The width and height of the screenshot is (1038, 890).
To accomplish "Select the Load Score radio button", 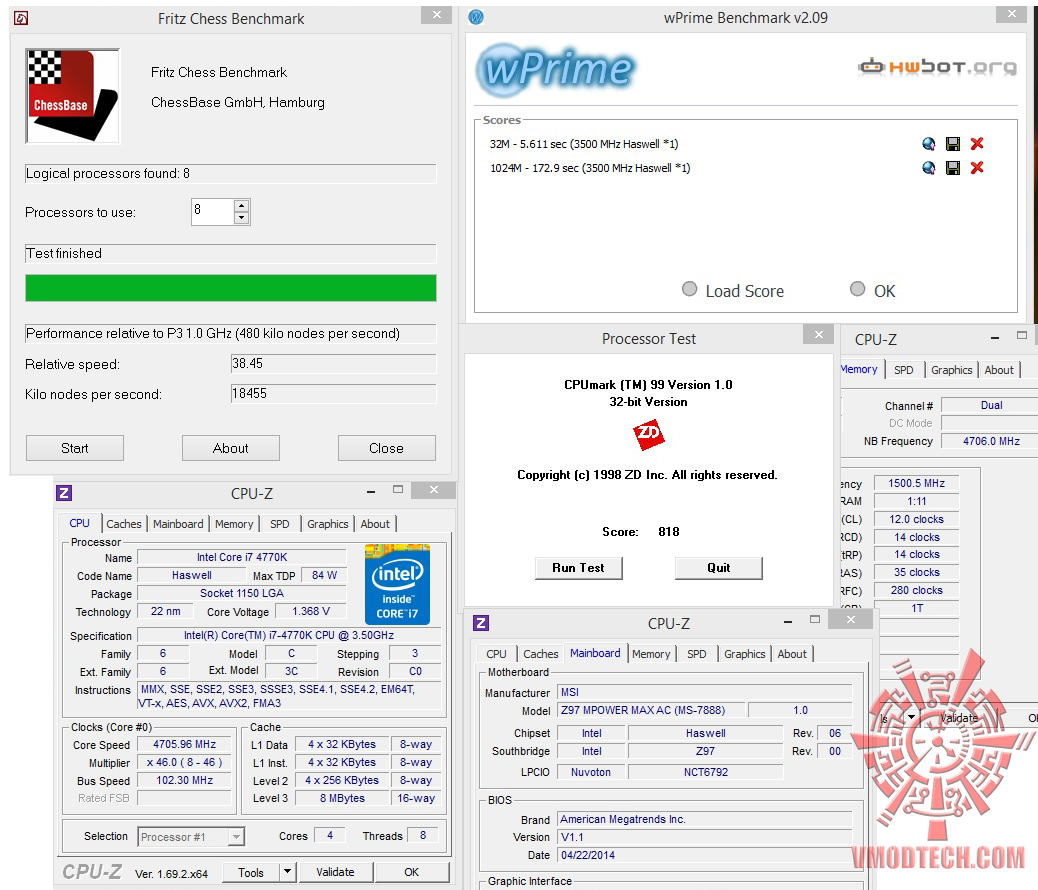I will coord(689,289).
